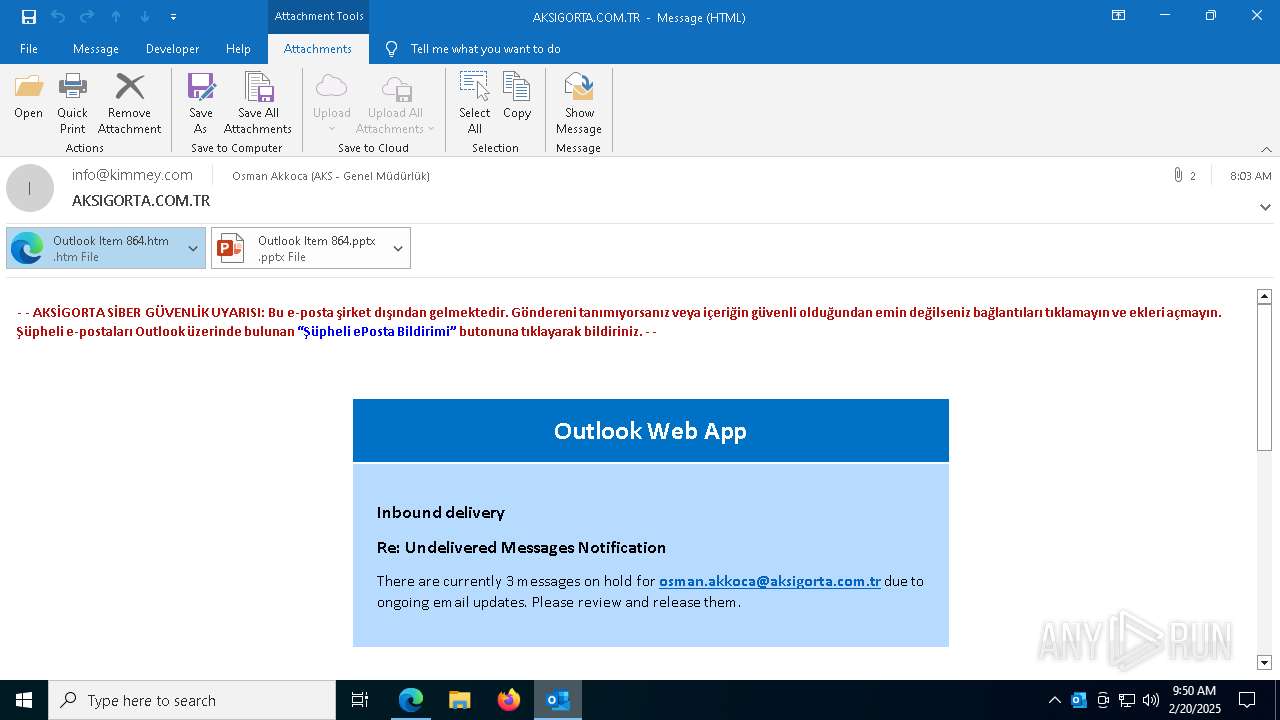1280x720 pixels.
Task: Open Ribbon Display Options in title bar
Action: point(1119,16)
